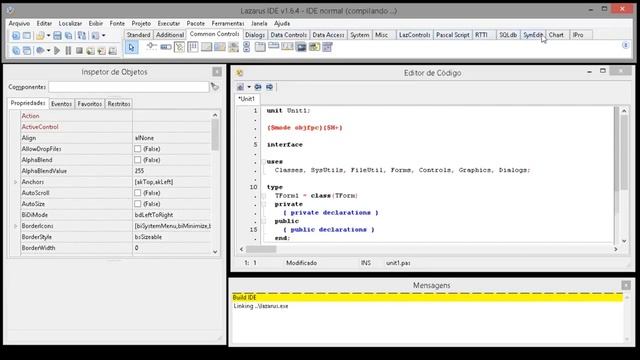Image resolution: width=640 pixels, height=360 pixels.
Task: Click the Pause execution icon
Action: click(x=68, y=50)
